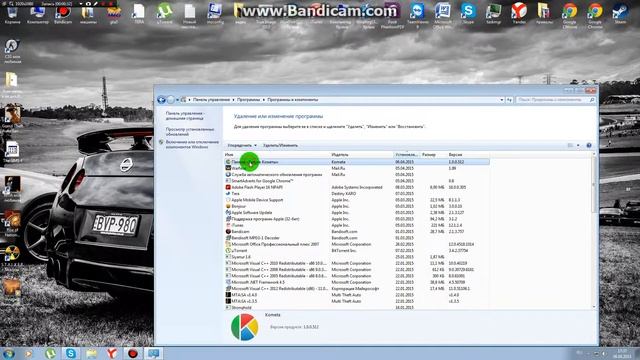This screenshot has height=360, width=640.
Task: Select the Bandicam program row
Action: click(357, 231)
